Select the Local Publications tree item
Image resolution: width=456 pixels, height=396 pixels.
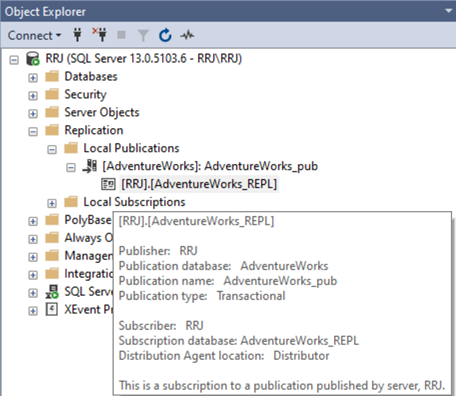(x=131, y=148)
